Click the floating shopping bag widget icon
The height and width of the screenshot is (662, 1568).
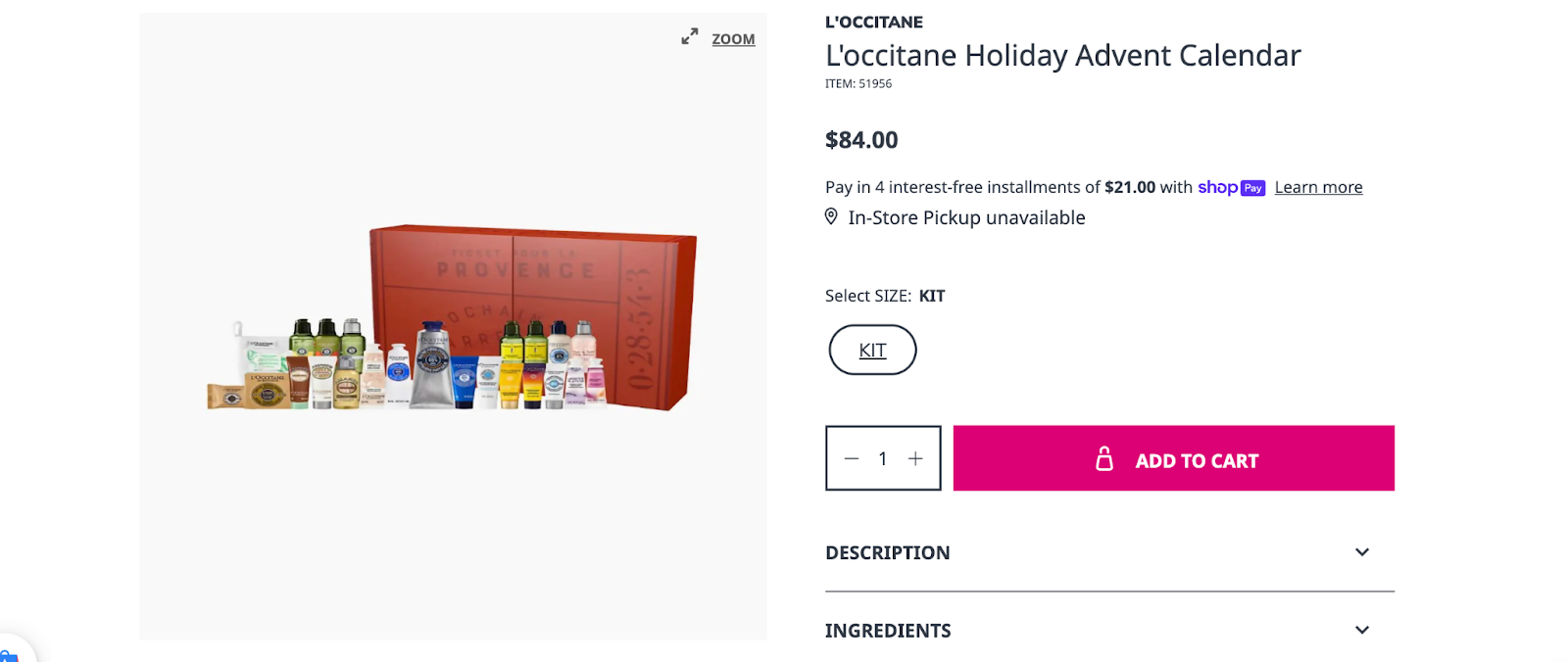coord(8,655)
